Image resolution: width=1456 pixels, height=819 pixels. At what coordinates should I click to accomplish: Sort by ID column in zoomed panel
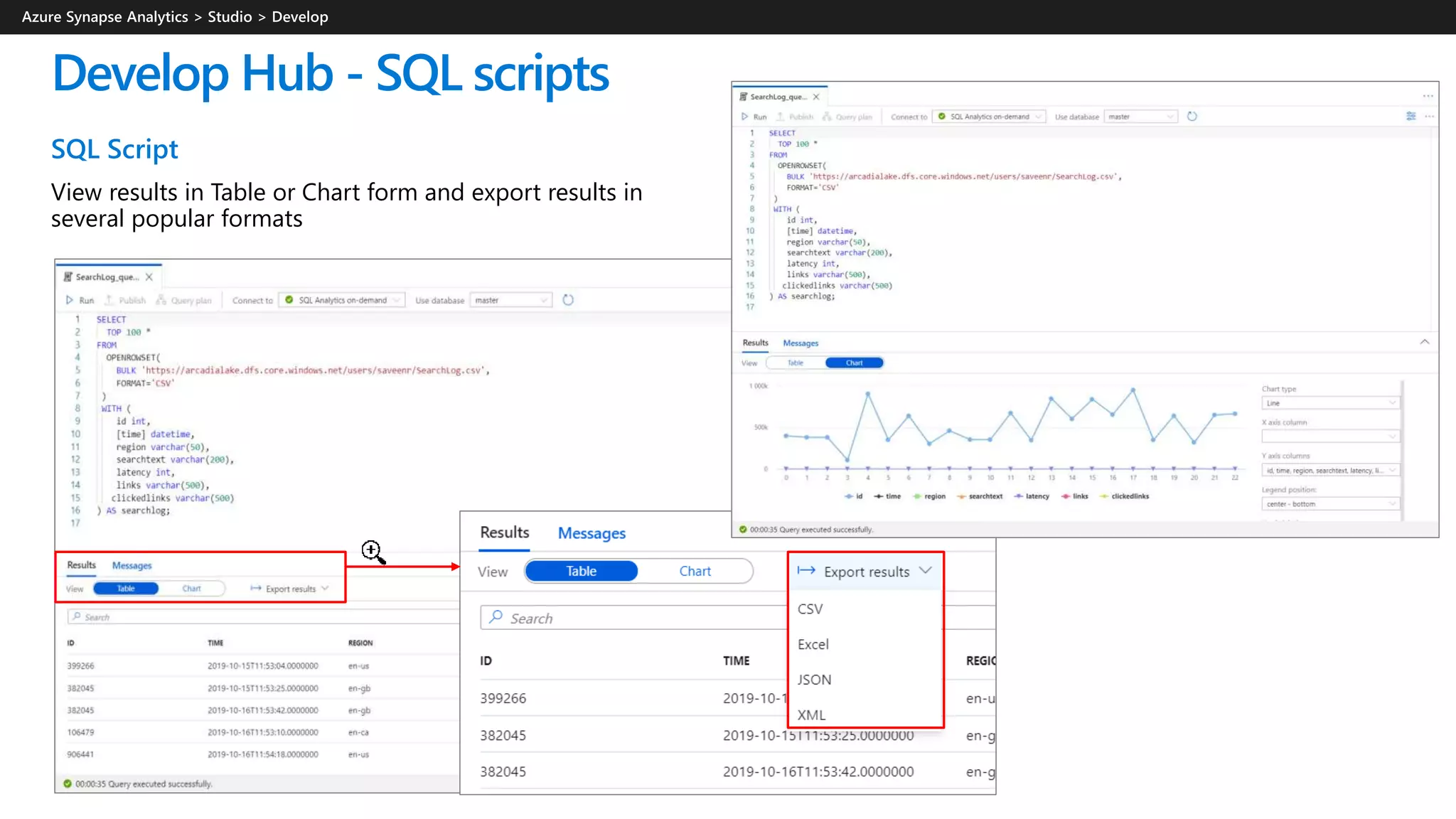pos(486,661)
